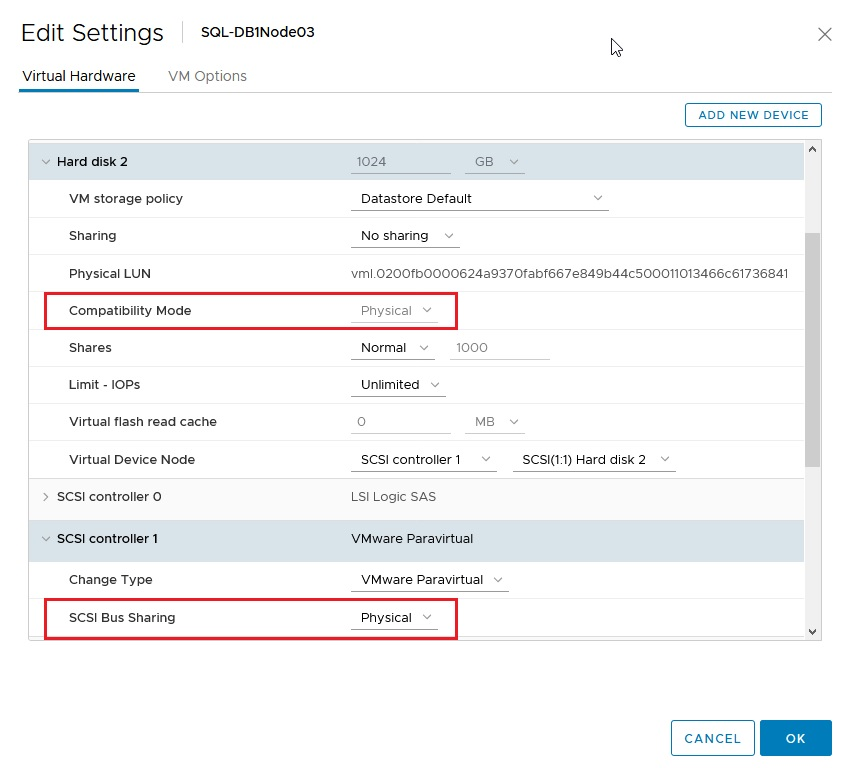Open the Sharing dropdown set to No sharing
This screenshot has height=768, width=856.
pyautogui.click(x=404, y=236)
